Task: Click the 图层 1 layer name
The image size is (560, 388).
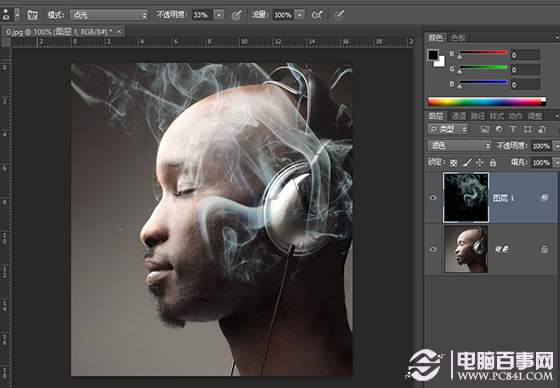Action: 503,198
